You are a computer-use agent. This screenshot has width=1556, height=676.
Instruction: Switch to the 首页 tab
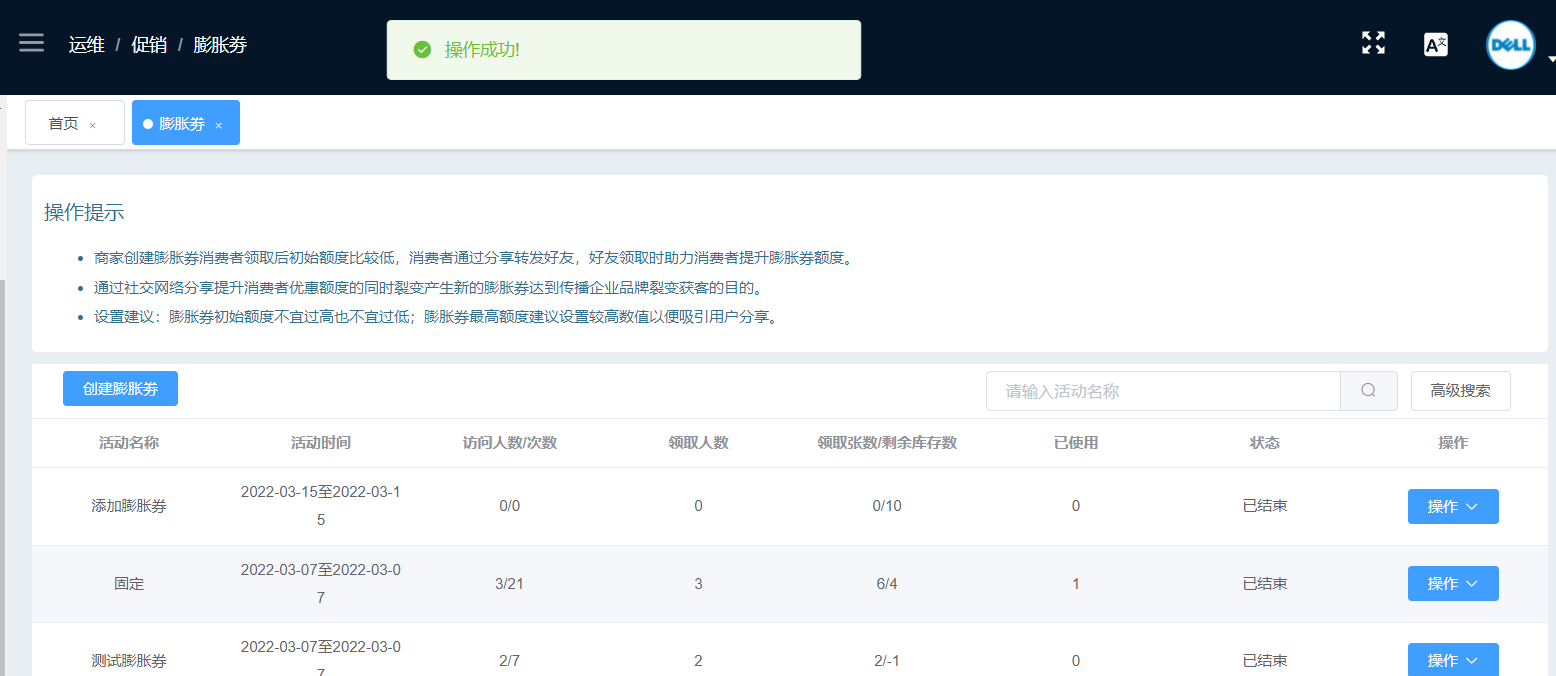[x=74, y=123]
